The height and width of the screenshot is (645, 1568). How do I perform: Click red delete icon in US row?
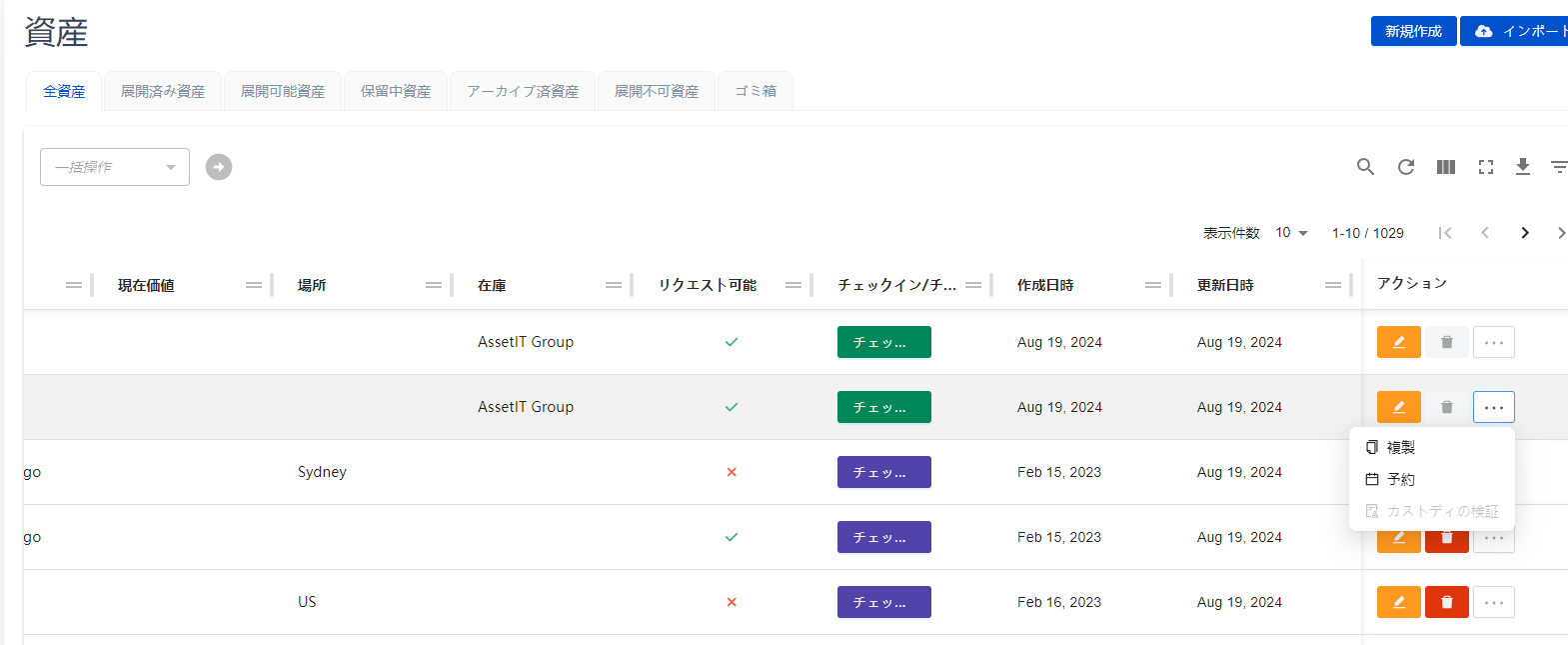1446,602
